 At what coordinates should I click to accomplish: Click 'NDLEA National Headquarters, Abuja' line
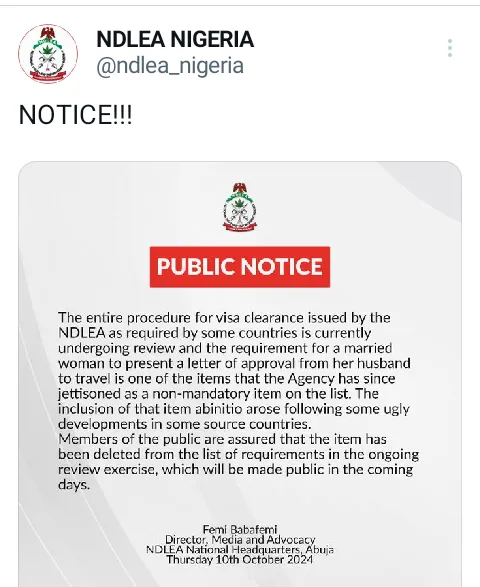tap(240, 550)
